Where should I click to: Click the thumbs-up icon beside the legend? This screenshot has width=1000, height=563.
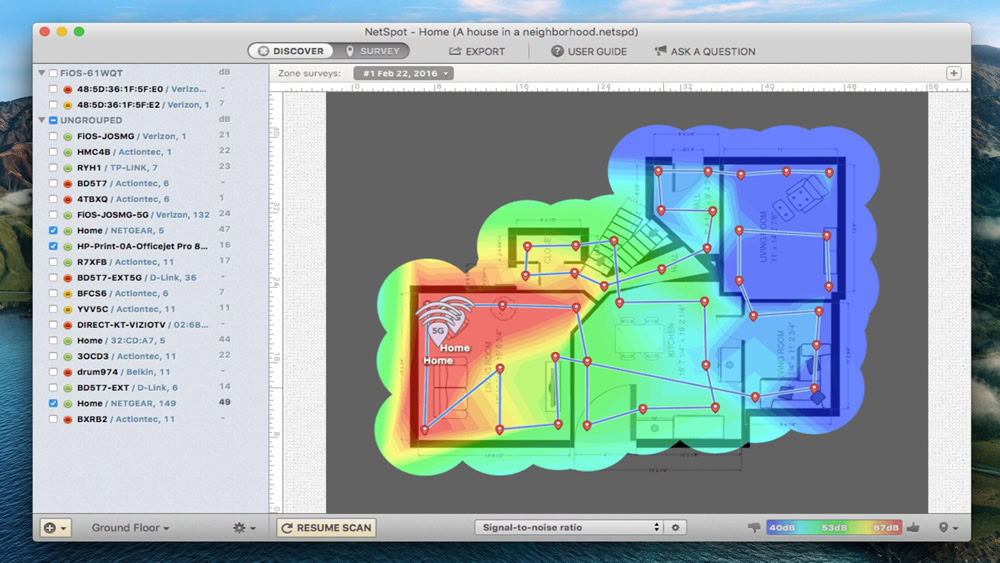click(913, 527)
